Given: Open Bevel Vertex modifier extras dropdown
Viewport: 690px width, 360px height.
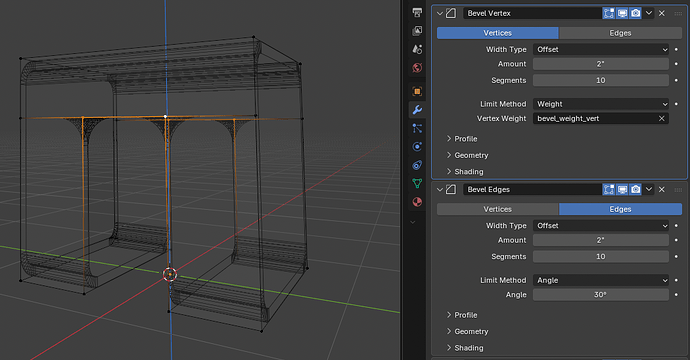Looking at the screenshot, I should tap(649, 13).
